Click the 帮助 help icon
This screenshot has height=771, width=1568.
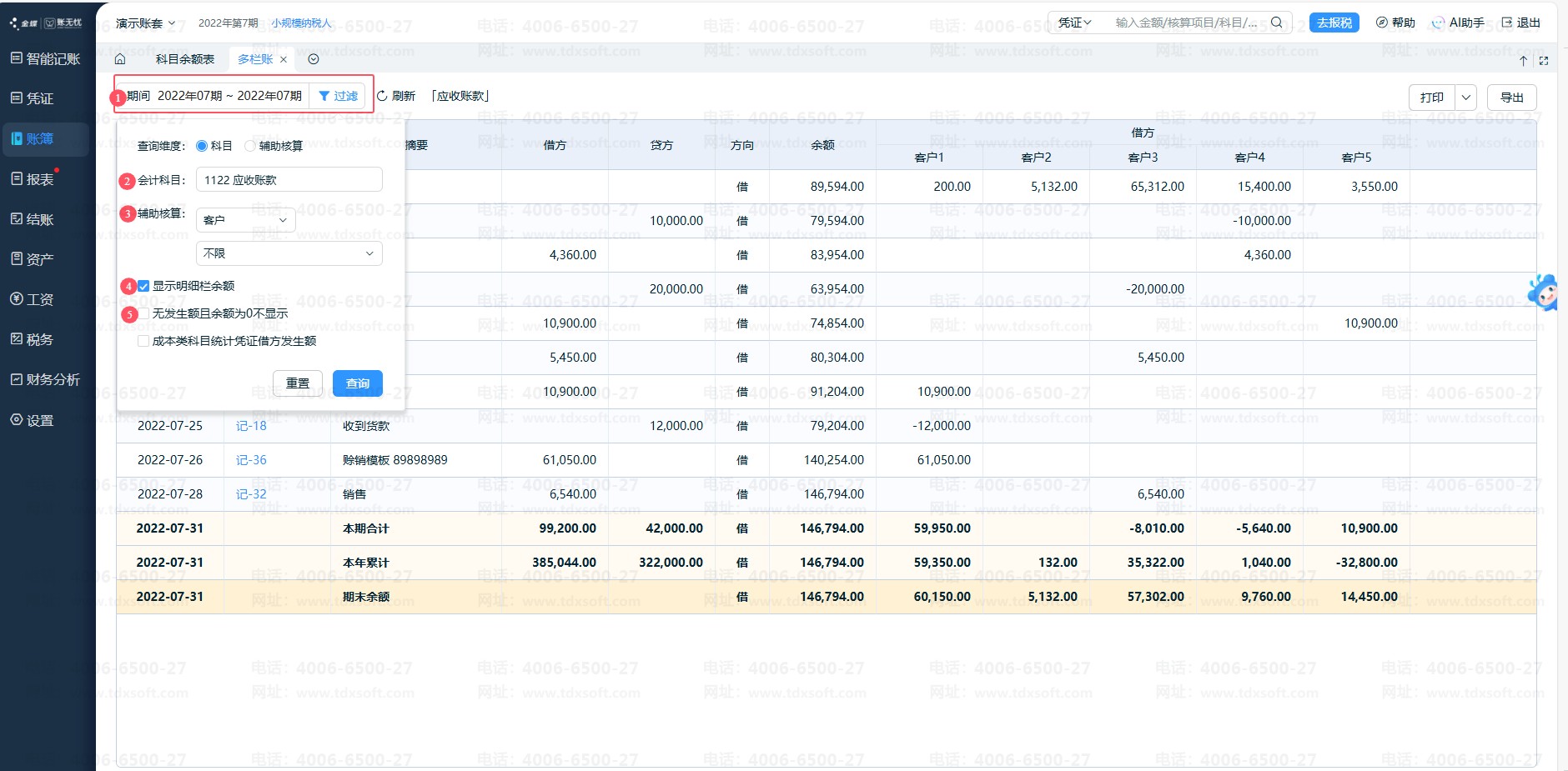pos(1382,23)
